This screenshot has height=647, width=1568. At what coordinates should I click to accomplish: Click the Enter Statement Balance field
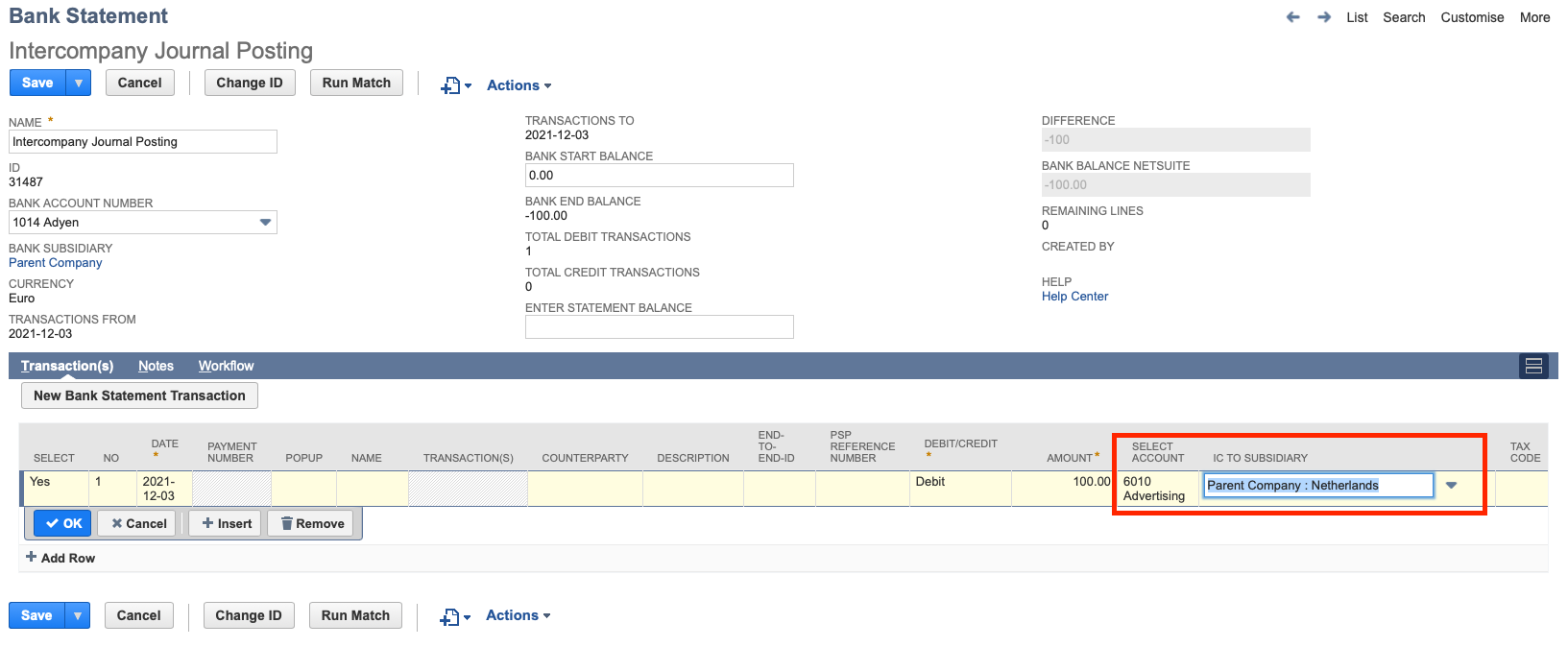(660, 327)
